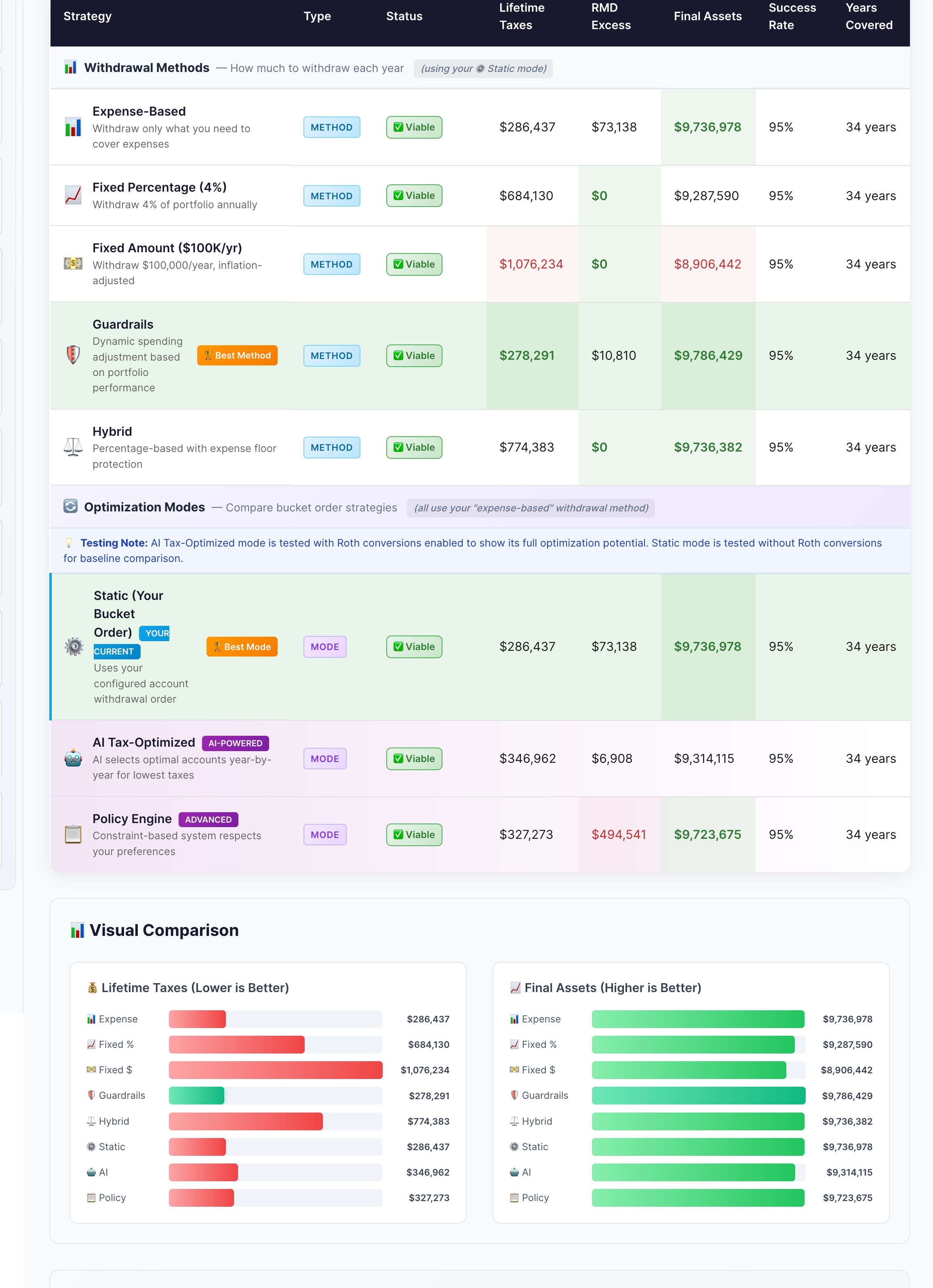Click the Fixed $ icon in Final Assets chart
This screenshot has height=1288, width=933.
514,1070
